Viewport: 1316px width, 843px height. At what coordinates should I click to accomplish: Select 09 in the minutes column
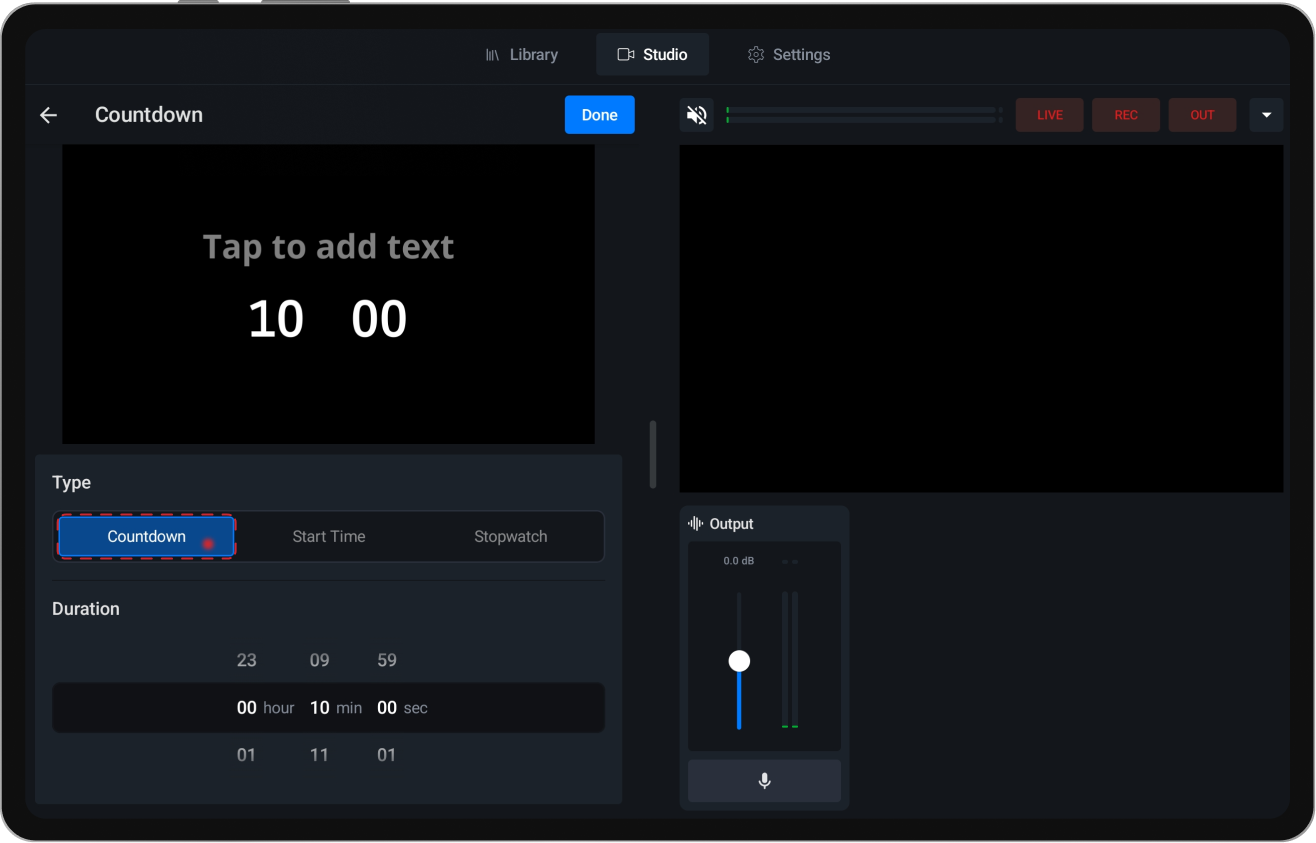319,660
